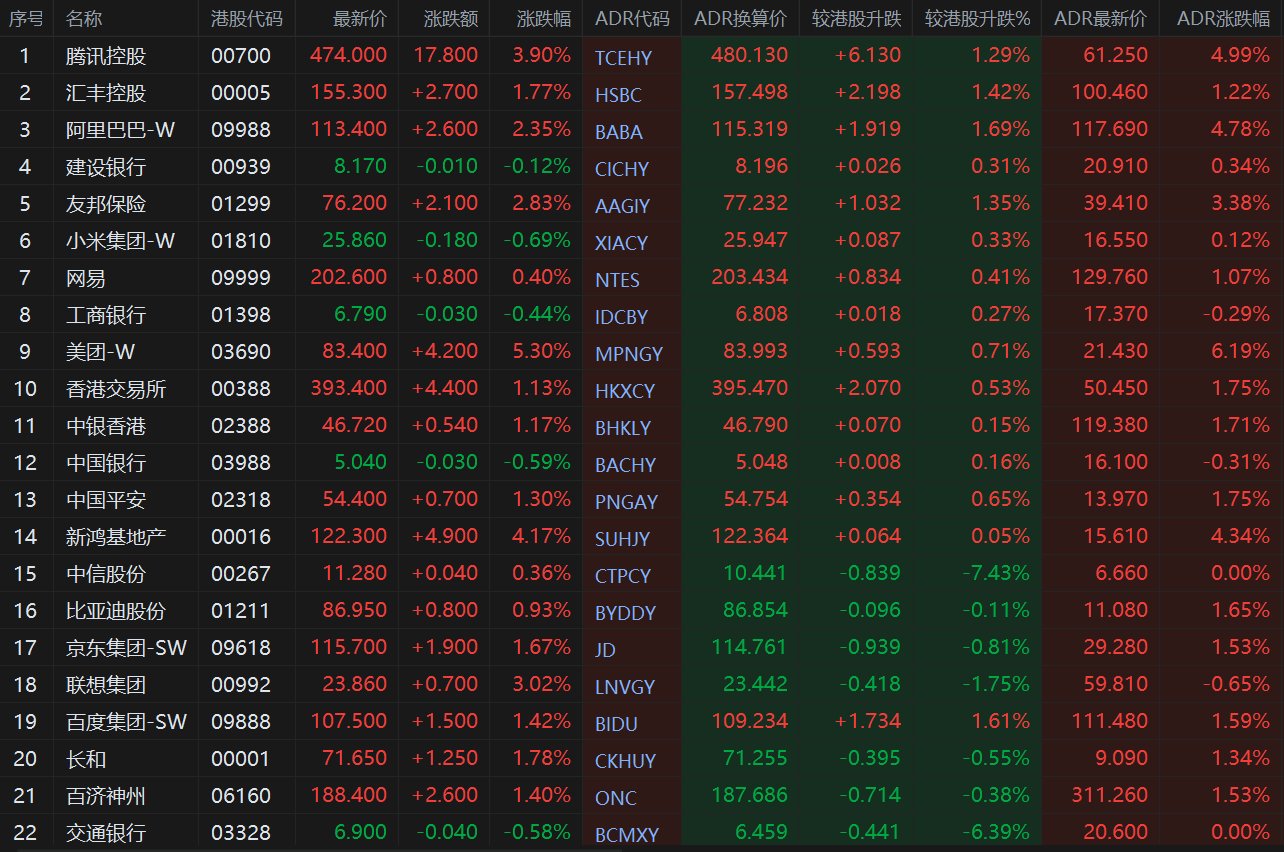Image resolution: width=1284 pixels, height=852 pixels.
Task: Select the 长和 stock name
Action: pos(86,759)
